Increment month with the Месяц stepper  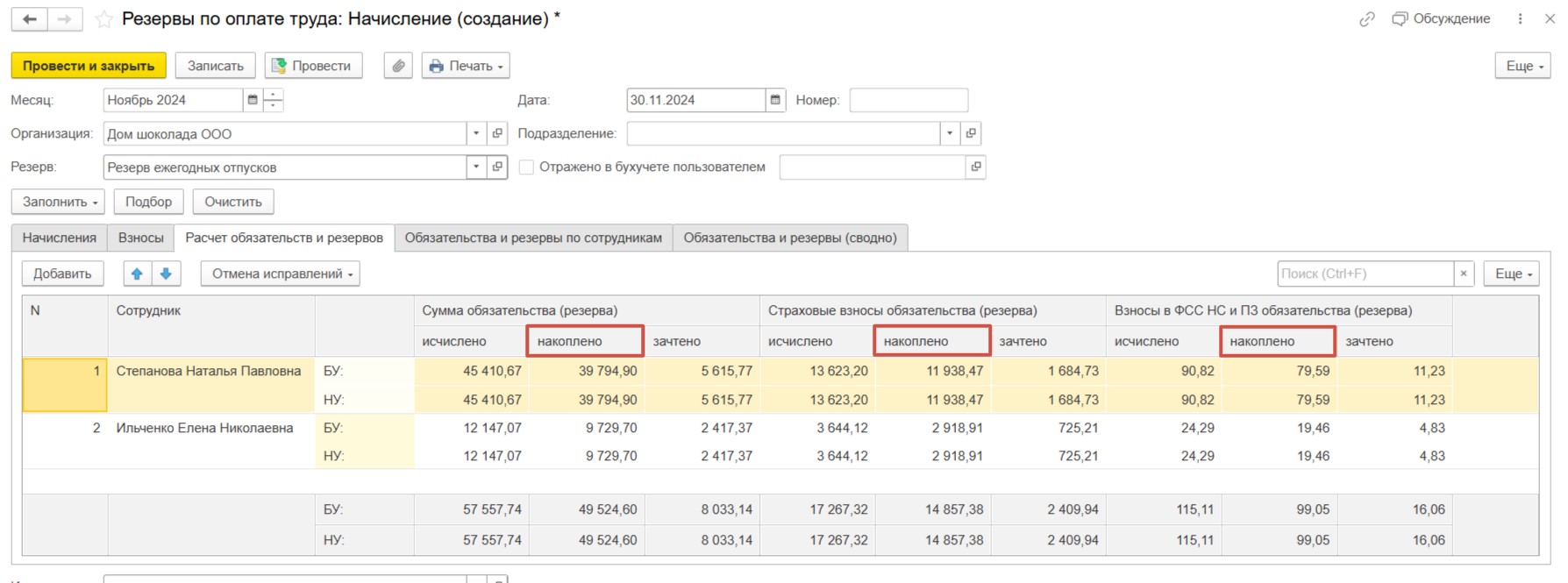[x=274, y=95]
